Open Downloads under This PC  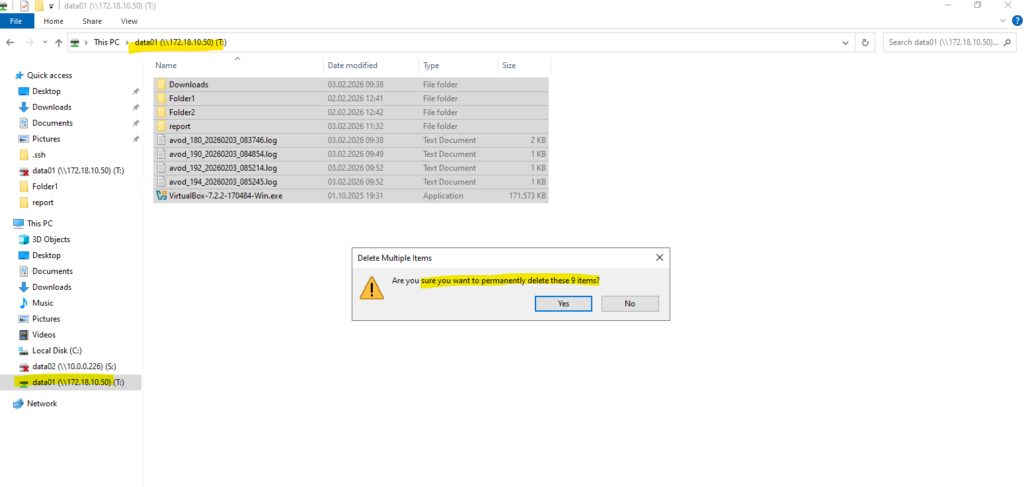[52, 287]
